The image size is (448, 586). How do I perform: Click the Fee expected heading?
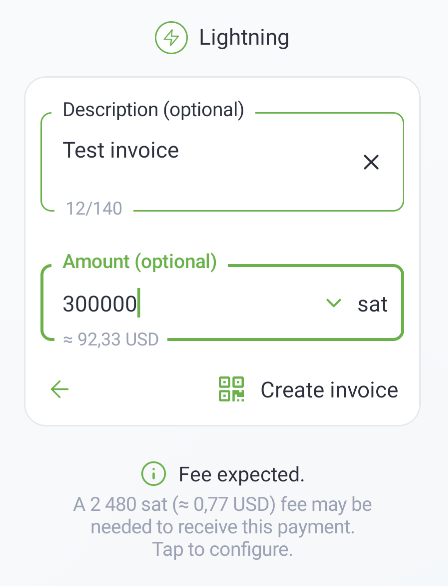[241, 475]
